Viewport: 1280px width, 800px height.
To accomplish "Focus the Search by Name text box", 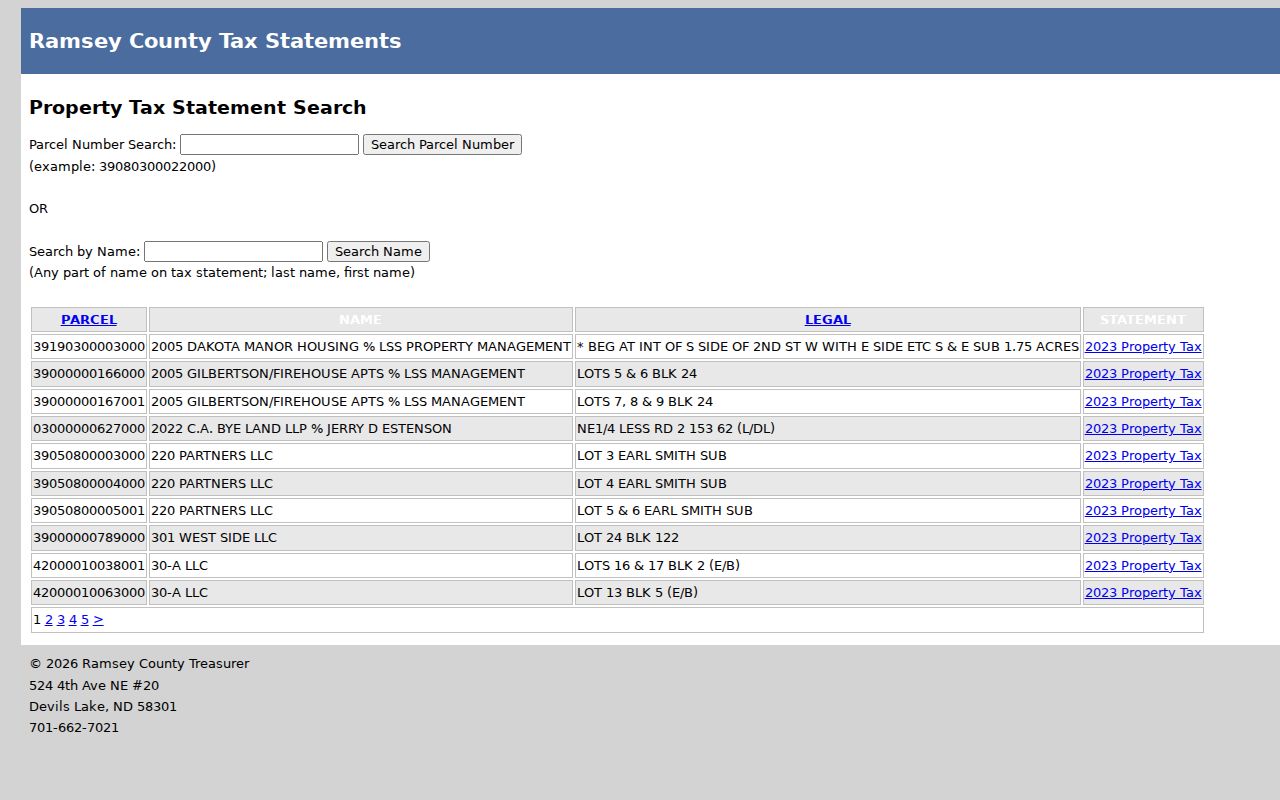I will point(233,251).
